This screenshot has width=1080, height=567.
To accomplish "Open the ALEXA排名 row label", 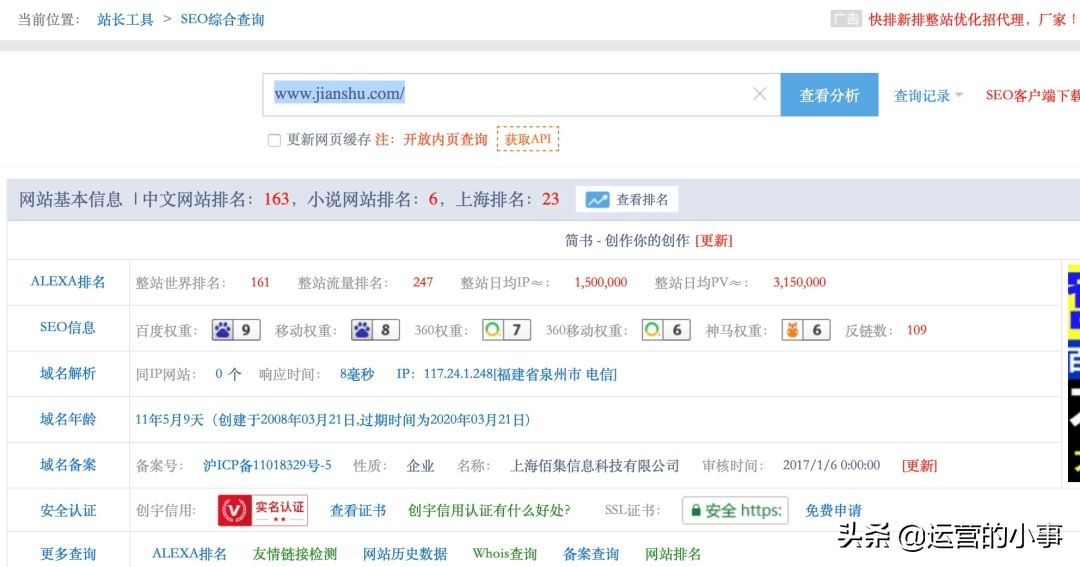I will (68, 282).
